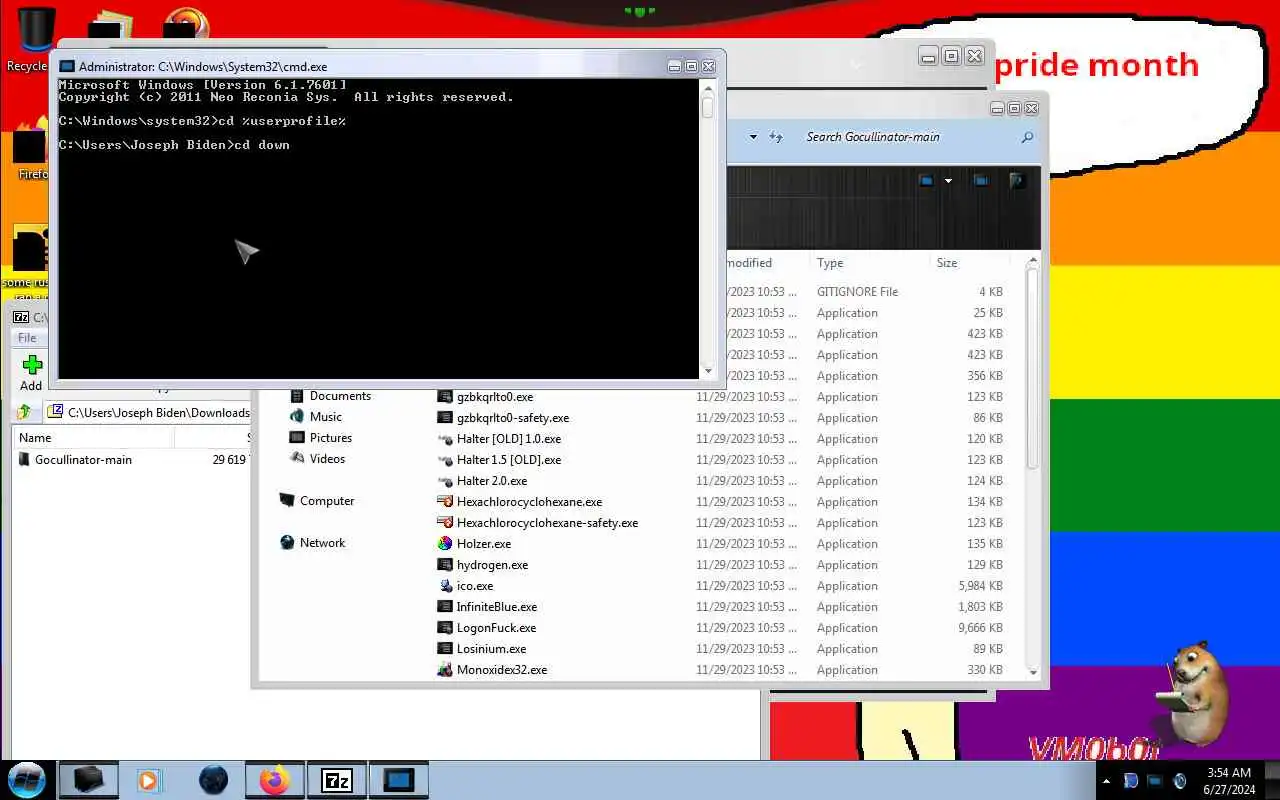Click the ico.exe file icon
The height and width of the screenshot is (800, 1280).
coord(445,586)
